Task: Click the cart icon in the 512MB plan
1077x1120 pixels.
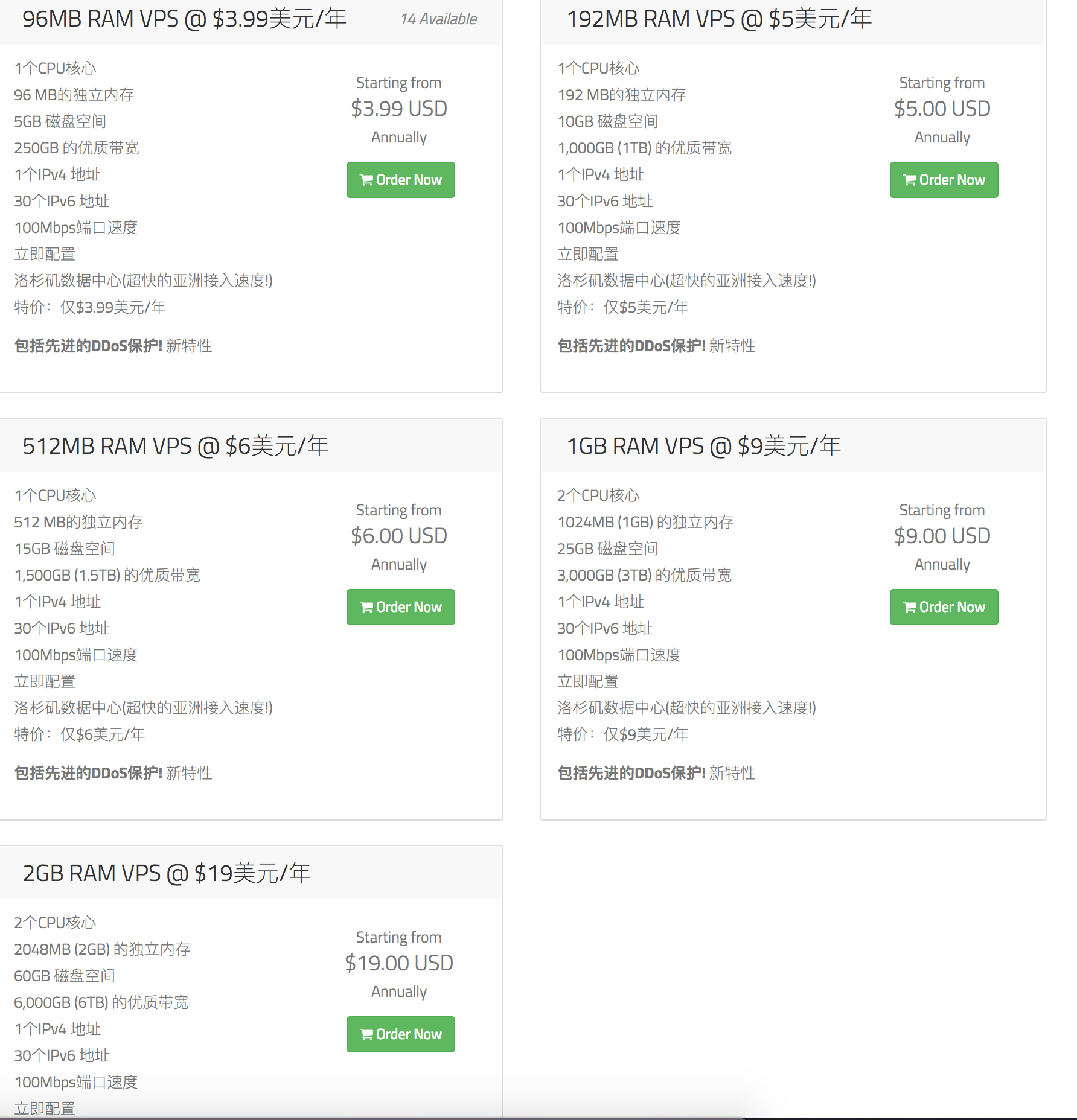Action: click(x=366, y=607)
